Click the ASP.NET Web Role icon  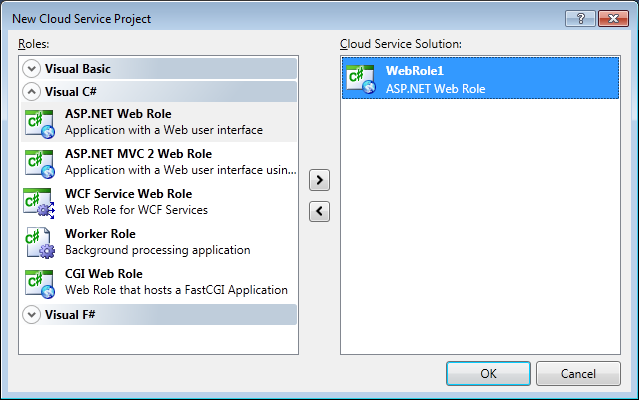point(39,121)
